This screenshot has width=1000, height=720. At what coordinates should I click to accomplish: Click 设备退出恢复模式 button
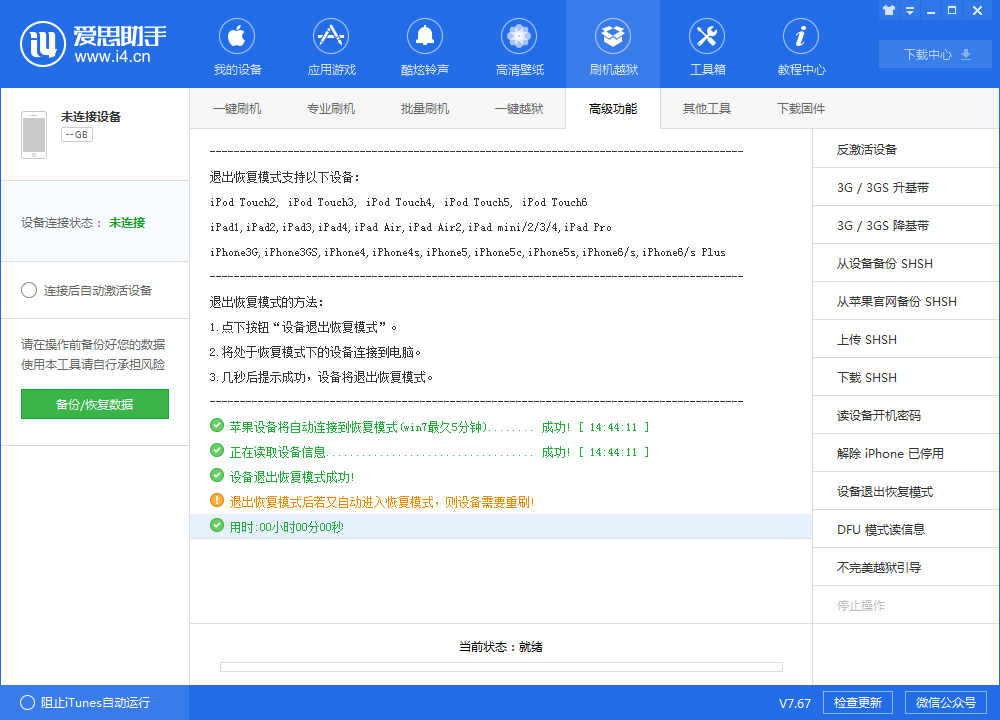coord(906,491)
